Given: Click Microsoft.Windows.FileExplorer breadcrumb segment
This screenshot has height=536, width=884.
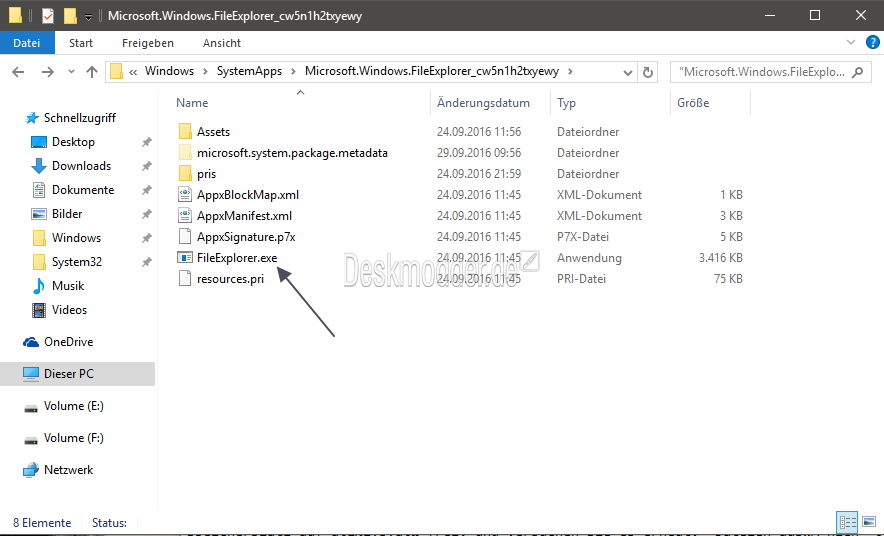Looking at the screenshot, I should pos(432,71).
